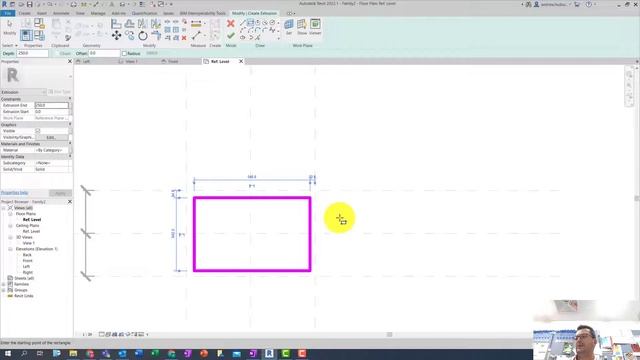Open the Windows Start menu
This screenshot has width=640, height=360.
tap(7, 353)
